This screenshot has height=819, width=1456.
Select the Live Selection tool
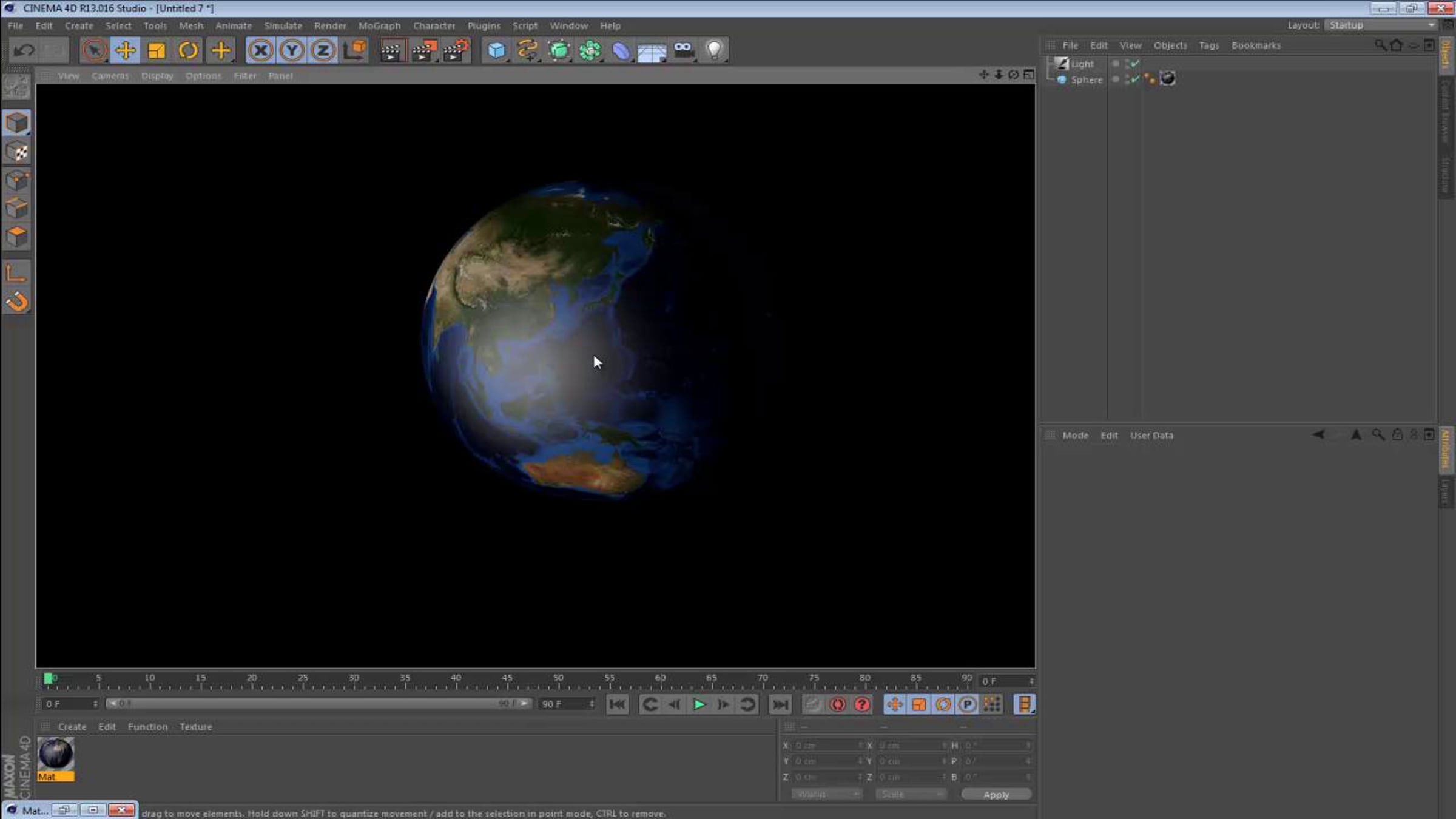click(94, 50)
